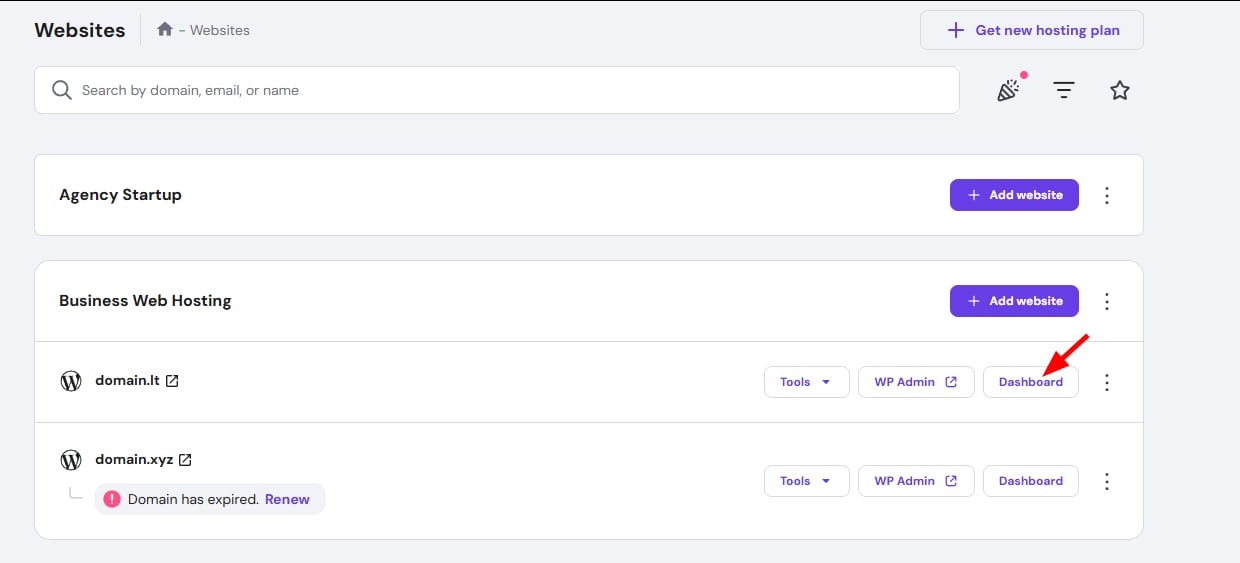Open the filter list icon
Screen dimensions: 1240x563
pyautogui.click(x=1064, y=90)
